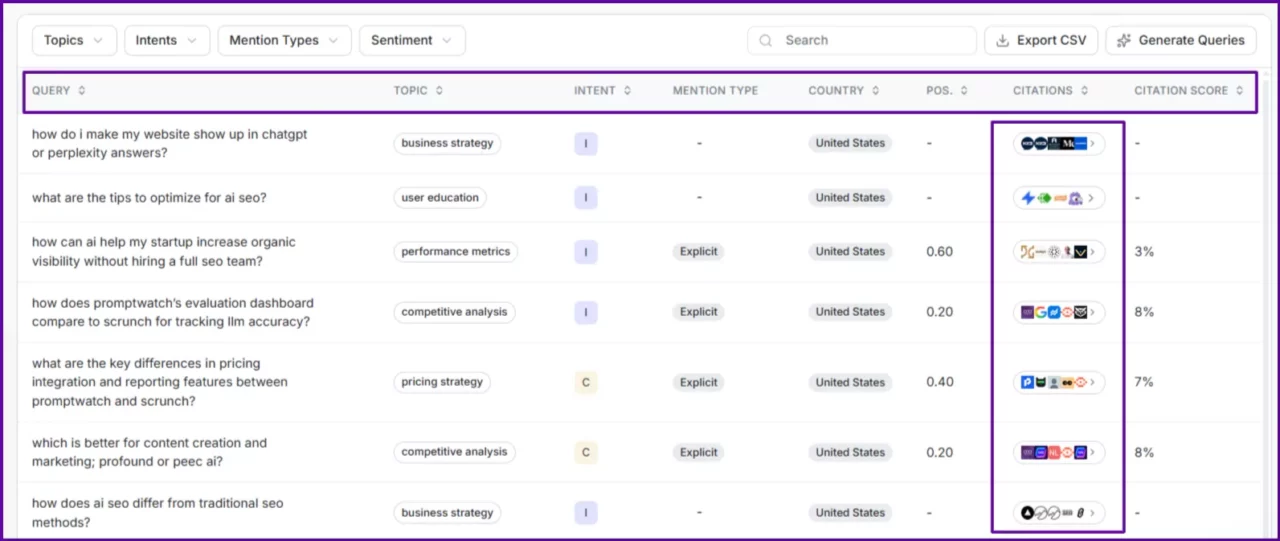Image resolution: width=1280 pixels, height=541 pixels.
Task: Open citations for ai seo tips query
Action: pyautogui.click(x=1059, y=198)
